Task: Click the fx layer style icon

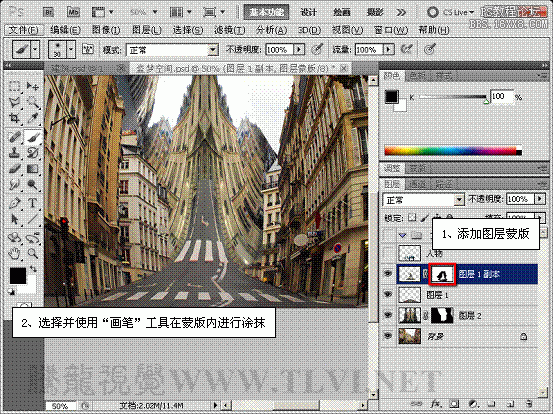Action: (437, 403)
